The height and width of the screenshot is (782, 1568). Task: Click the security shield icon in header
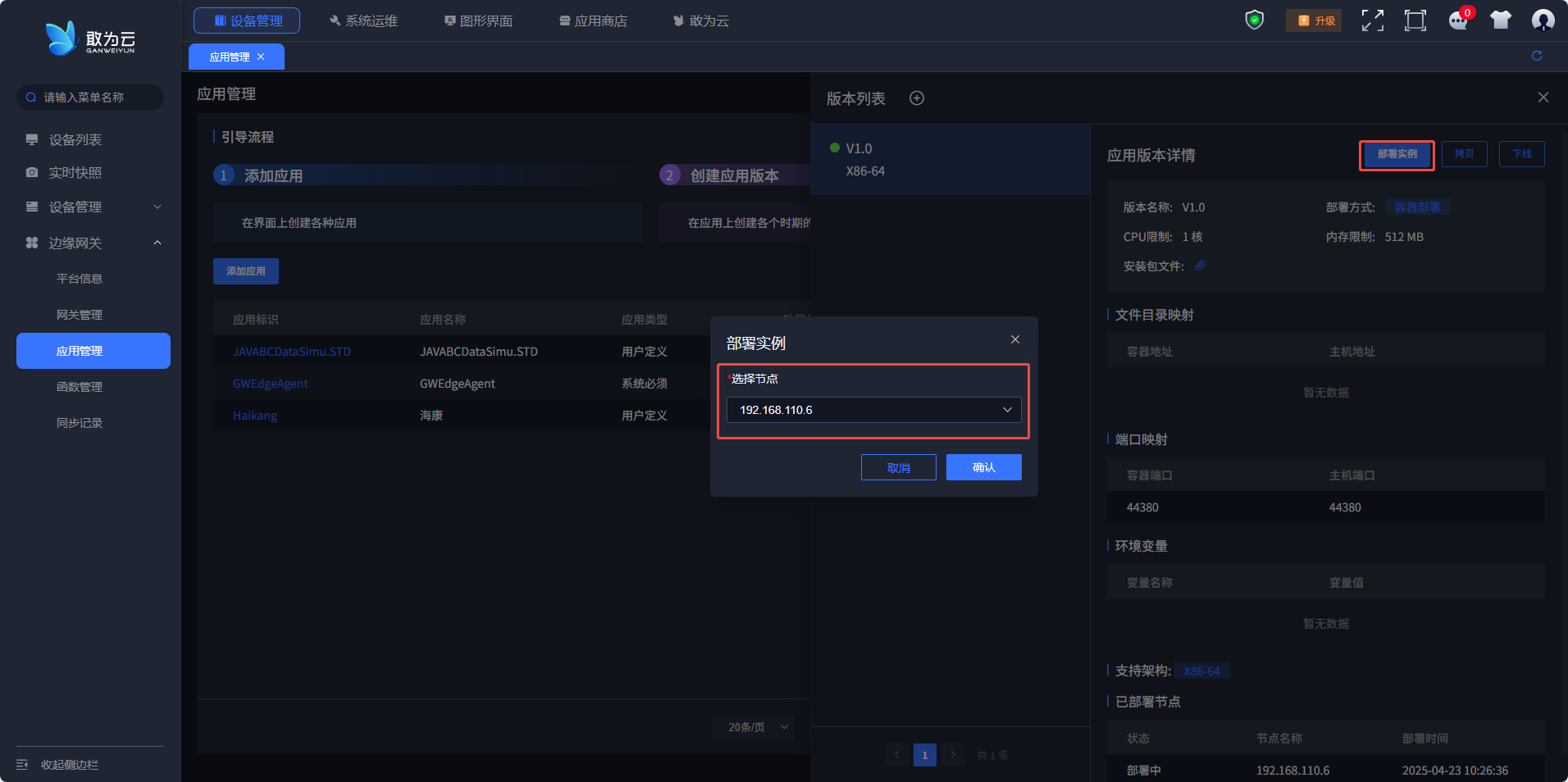point(1254,20)
